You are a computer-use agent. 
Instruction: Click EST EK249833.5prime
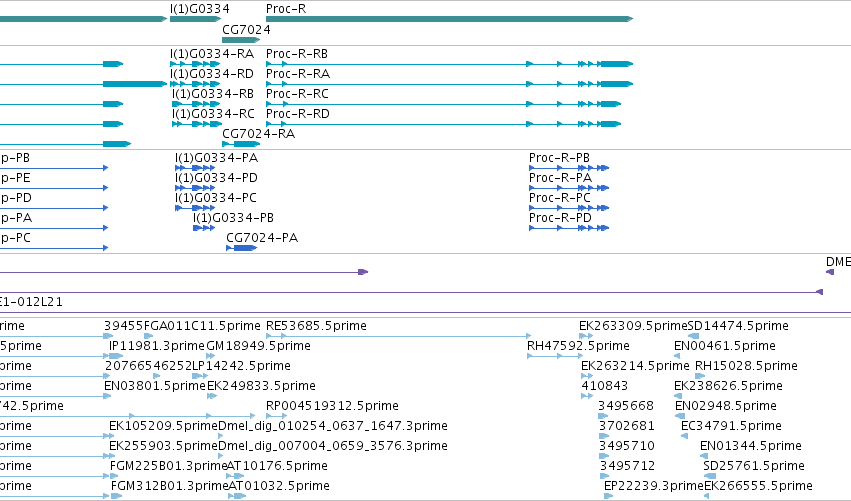pyautogui.click(x=261, y=386)
